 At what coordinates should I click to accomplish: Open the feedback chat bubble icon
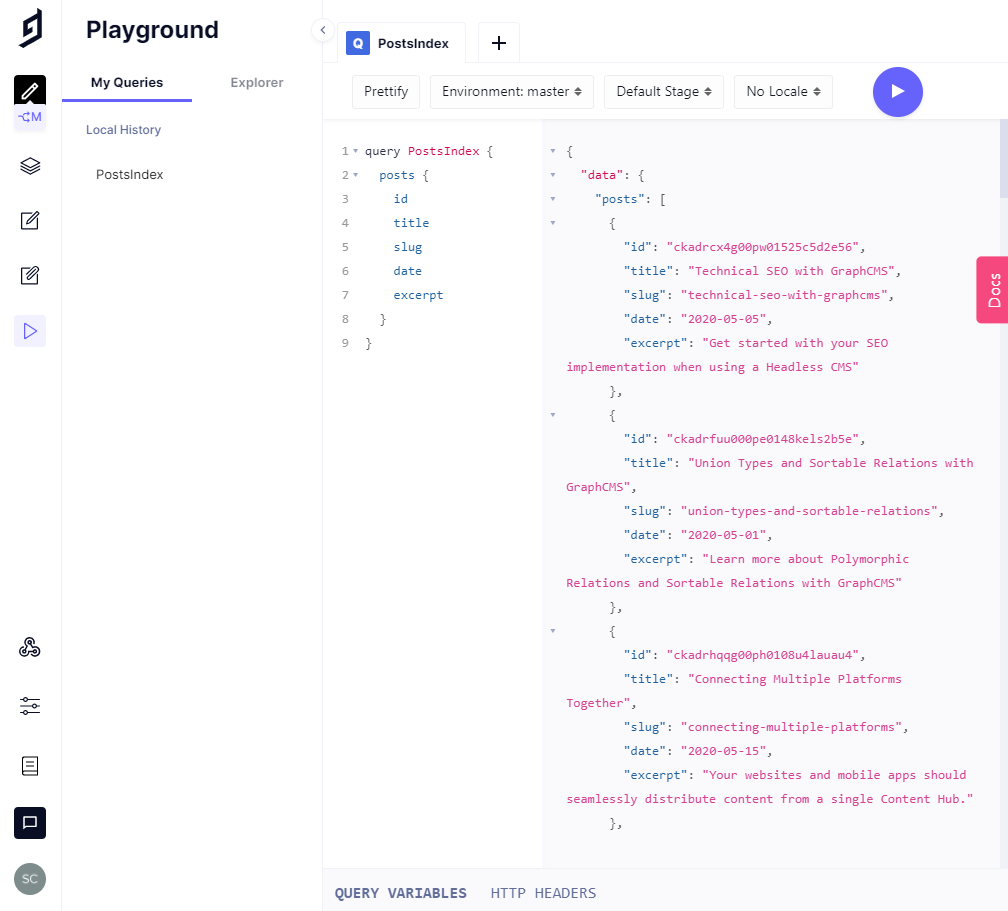point(29,823)
